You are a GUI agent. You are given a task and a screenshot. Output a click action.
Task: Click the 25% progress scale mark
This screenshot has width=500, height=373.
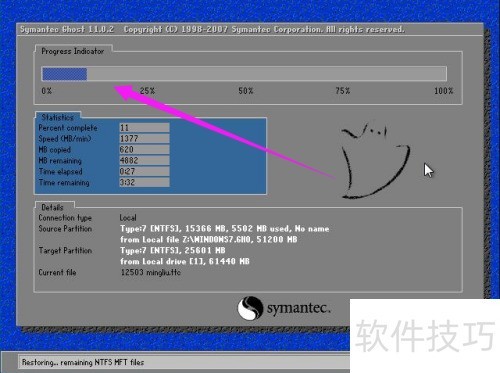pos(147,91)
